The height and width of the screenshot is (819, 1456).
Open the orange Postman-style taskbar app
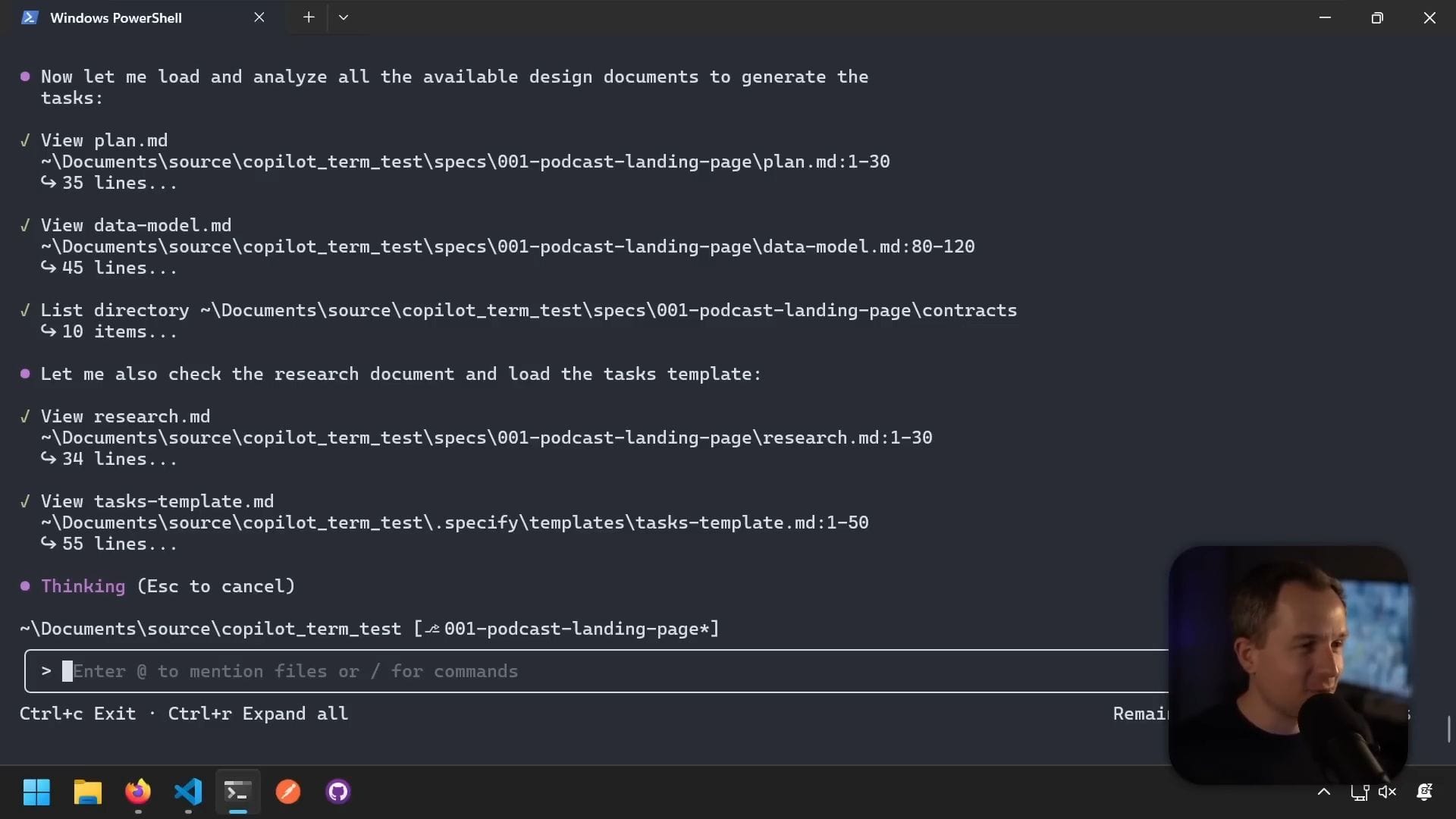[288, 792]
